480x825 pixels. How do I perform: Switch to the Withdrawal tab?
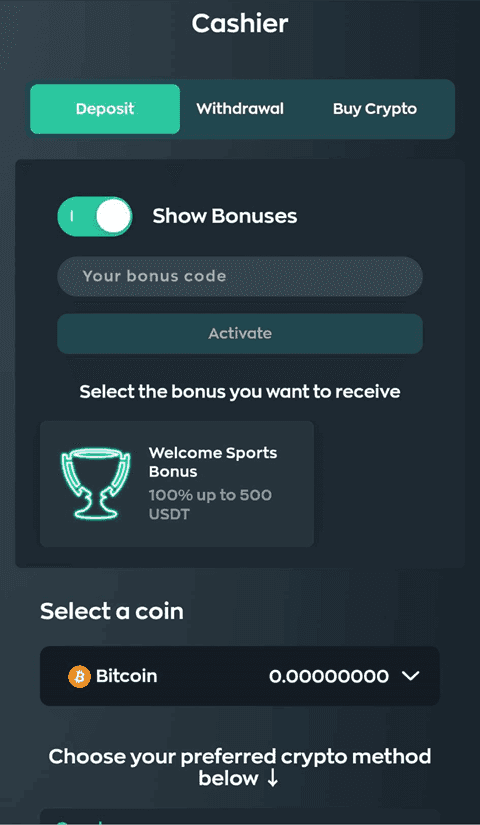click(x=240, y=109)
